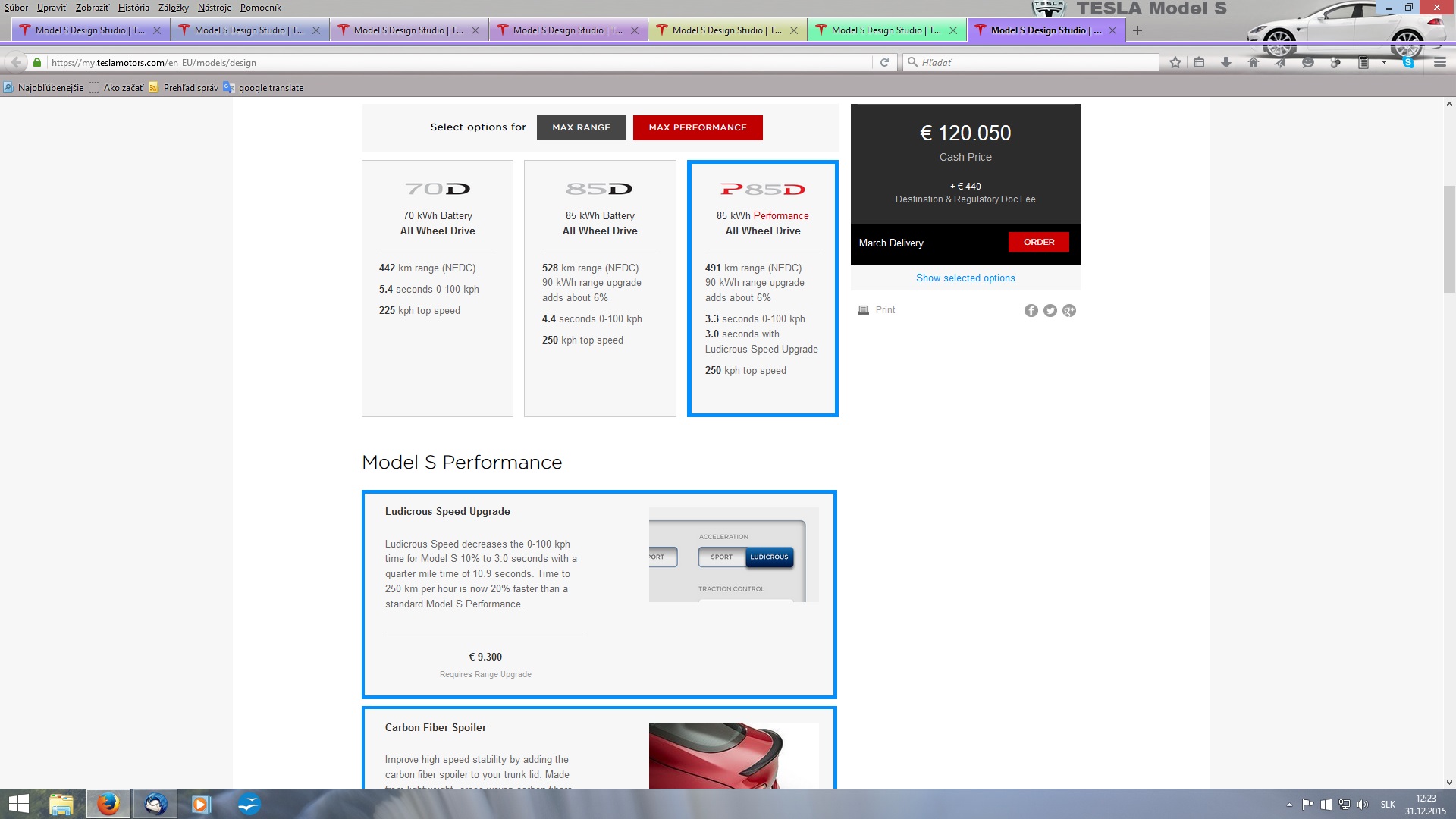This screenshot has width=1456, height=819.
Task: Bookmark this page with the star icon
Action: click(1175, 62)
